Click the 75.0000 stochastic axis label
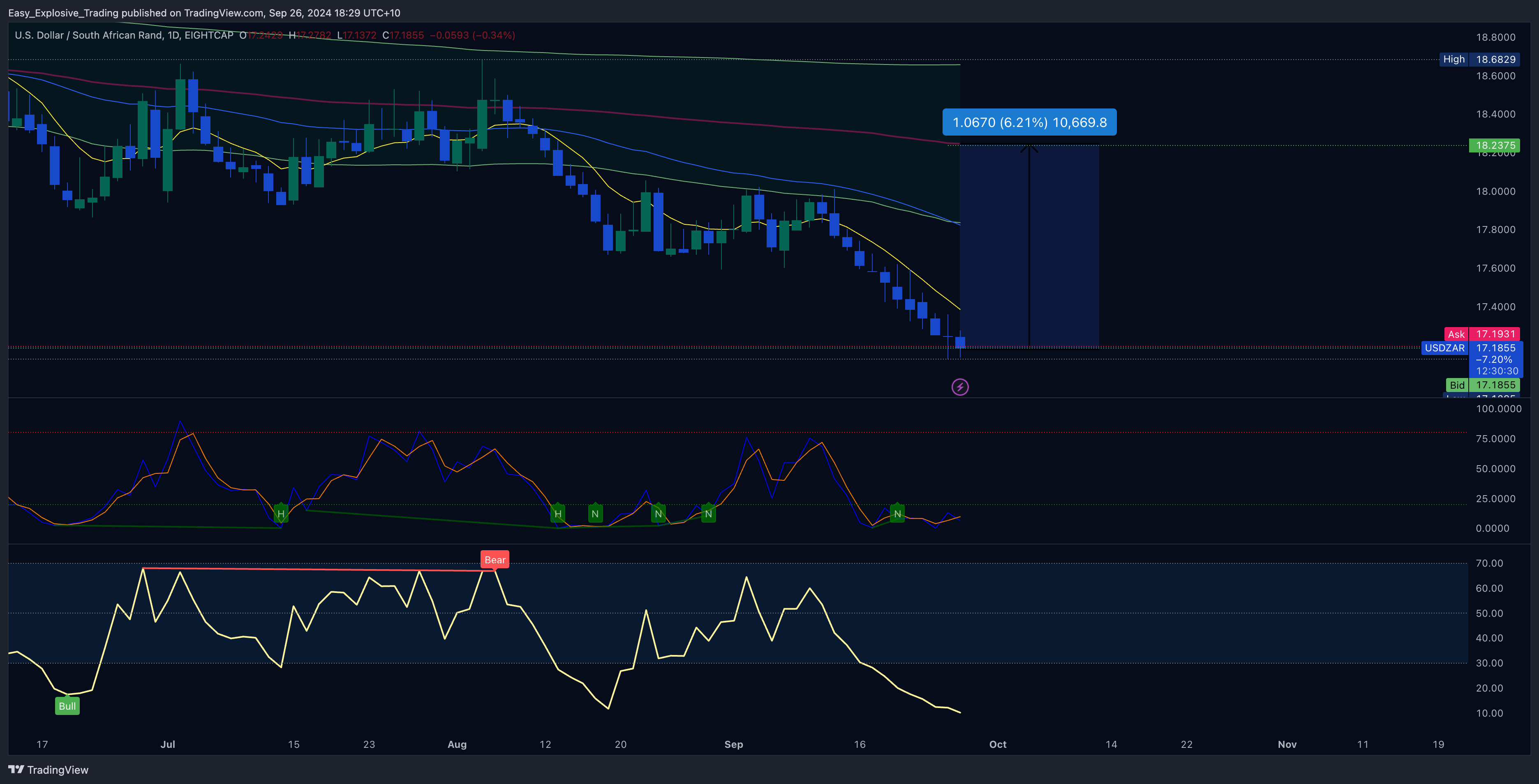 click(1495, 438)
